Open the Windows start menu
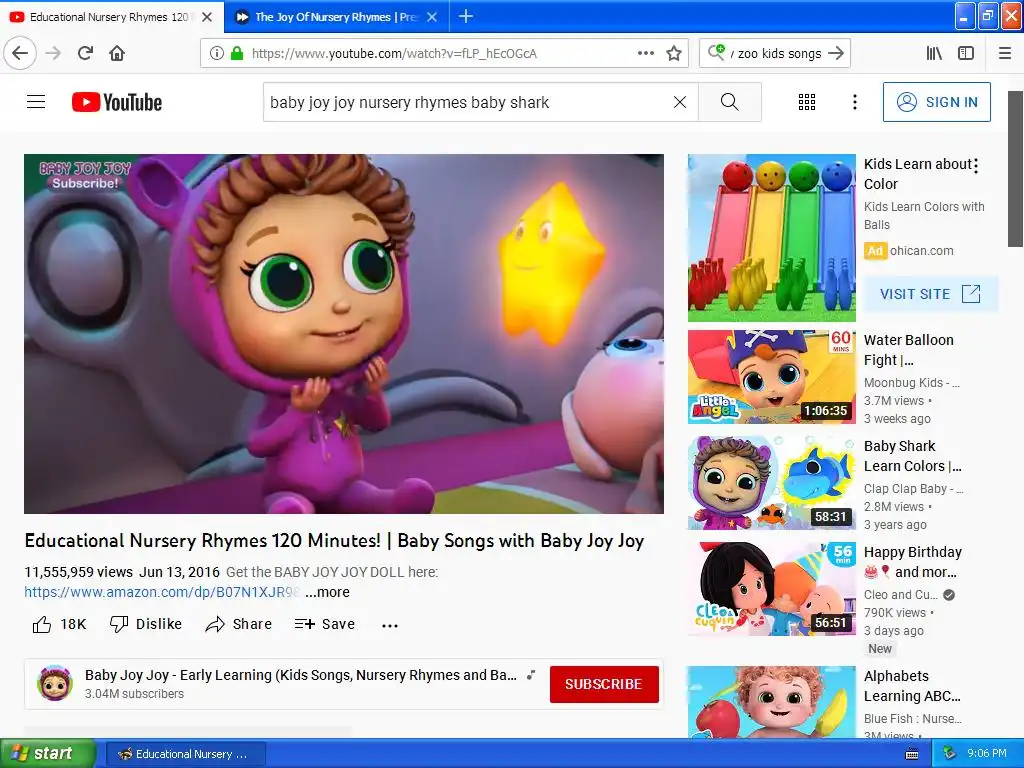Image resolution: width=1024 pixels, height=768 pixels. pyautogui.click(x=48, y=754)
